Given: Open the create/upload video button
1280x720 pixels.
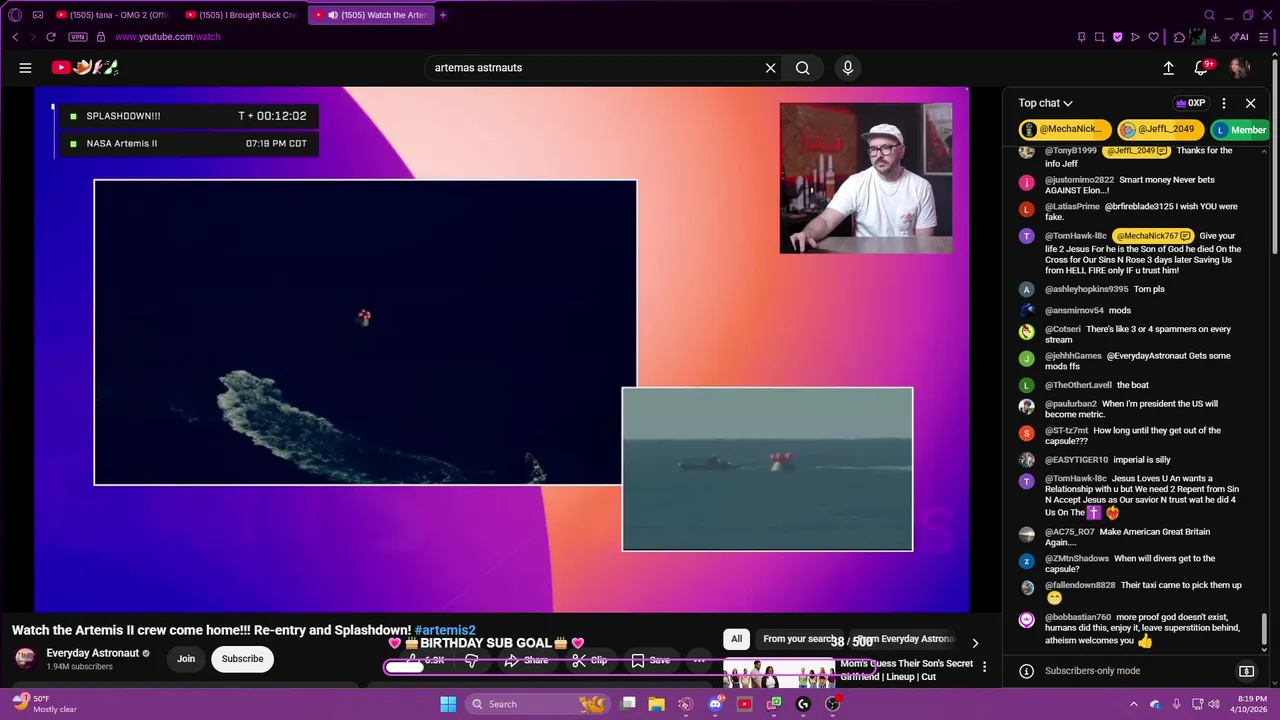Looking at the screenshot, I should (x=1168, y=68).
